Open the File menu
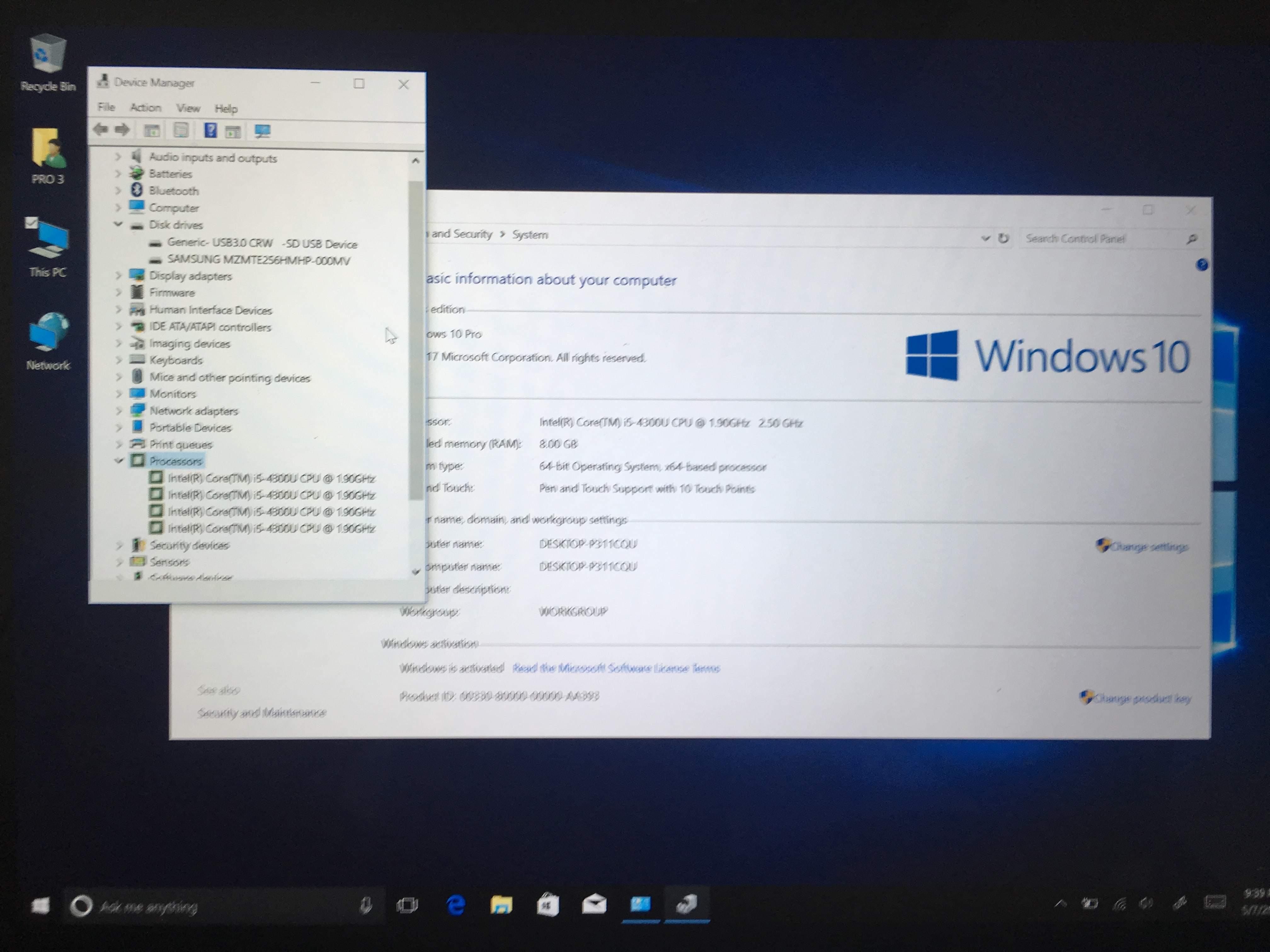The image size is (1270, 952). 106,107
